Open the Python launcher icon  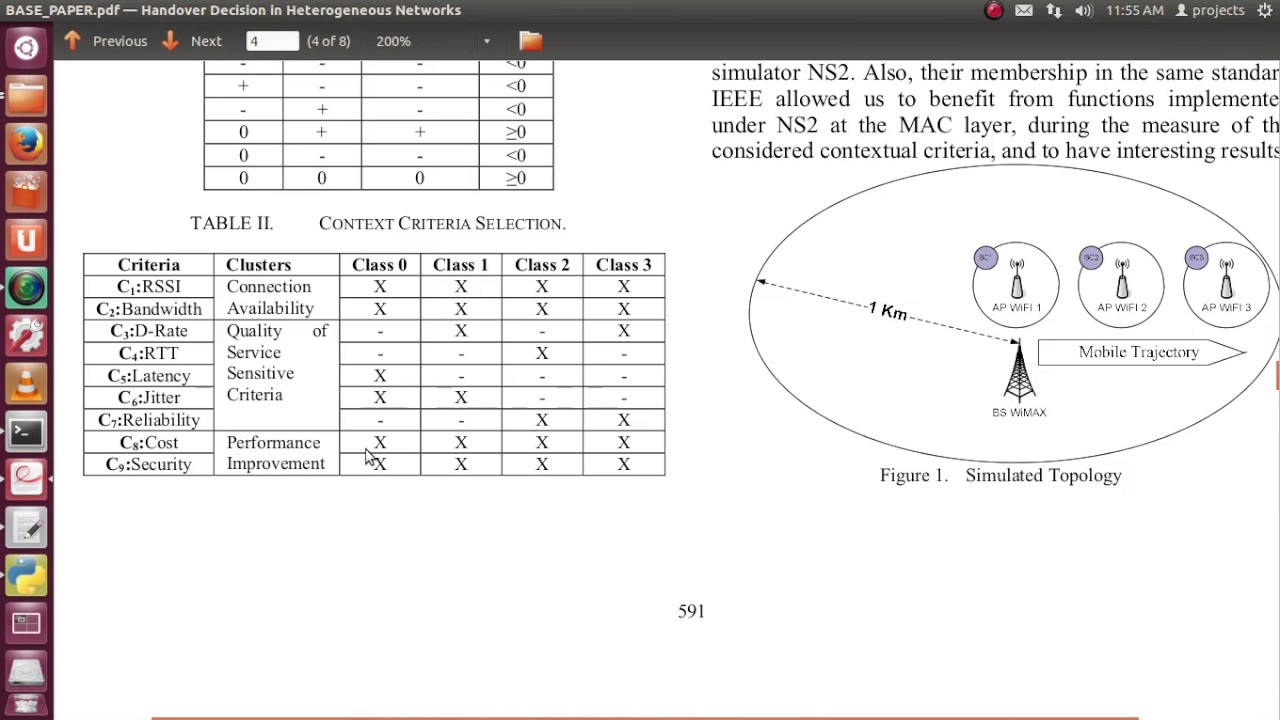[26, 576]
